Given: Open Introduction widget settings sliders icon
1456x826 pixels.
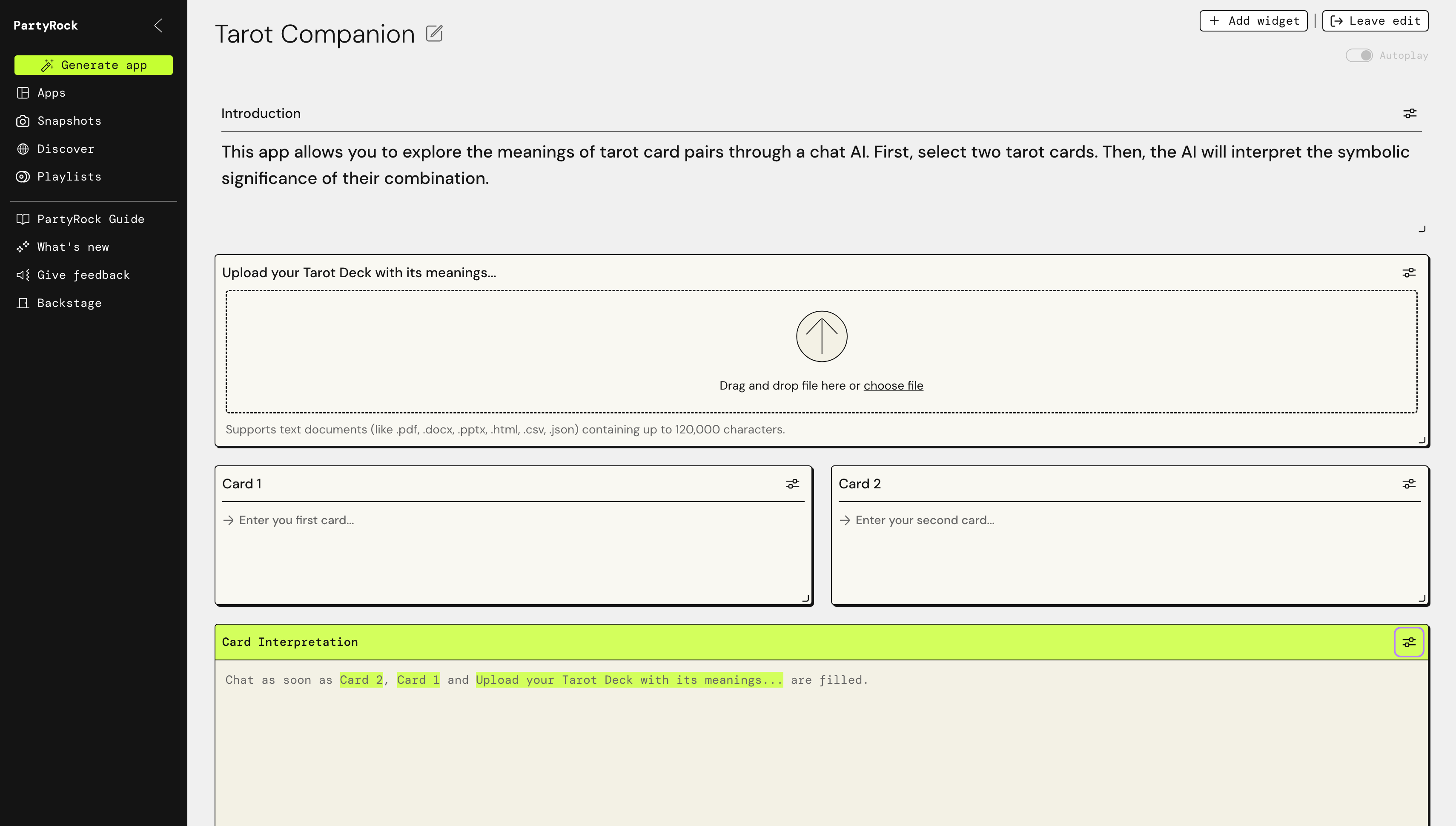Looking at the screenshot, I should click(x=1410, y=113).
